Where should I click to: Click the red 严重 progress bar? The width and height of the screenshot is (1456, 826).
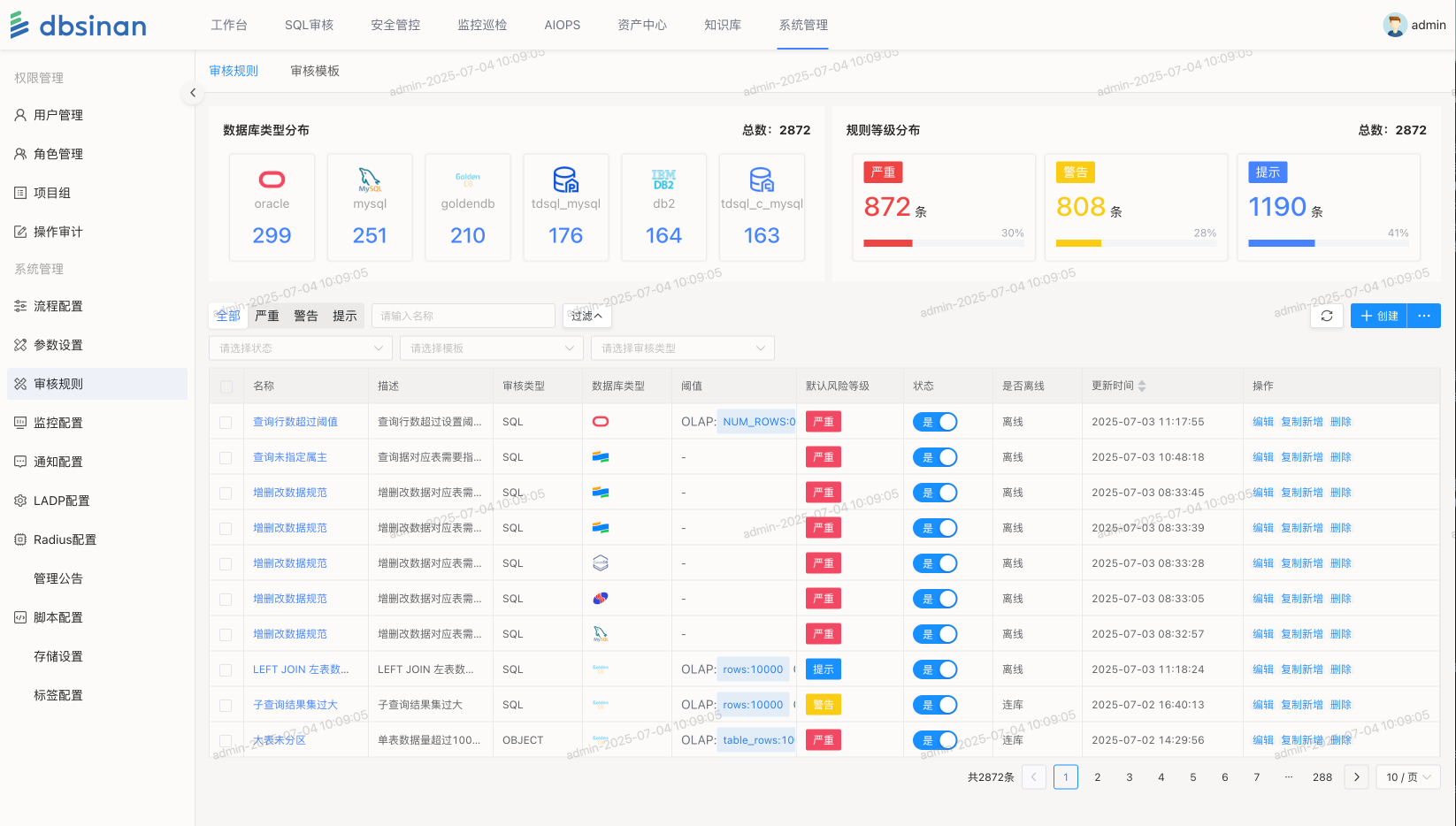coord(888,243)
